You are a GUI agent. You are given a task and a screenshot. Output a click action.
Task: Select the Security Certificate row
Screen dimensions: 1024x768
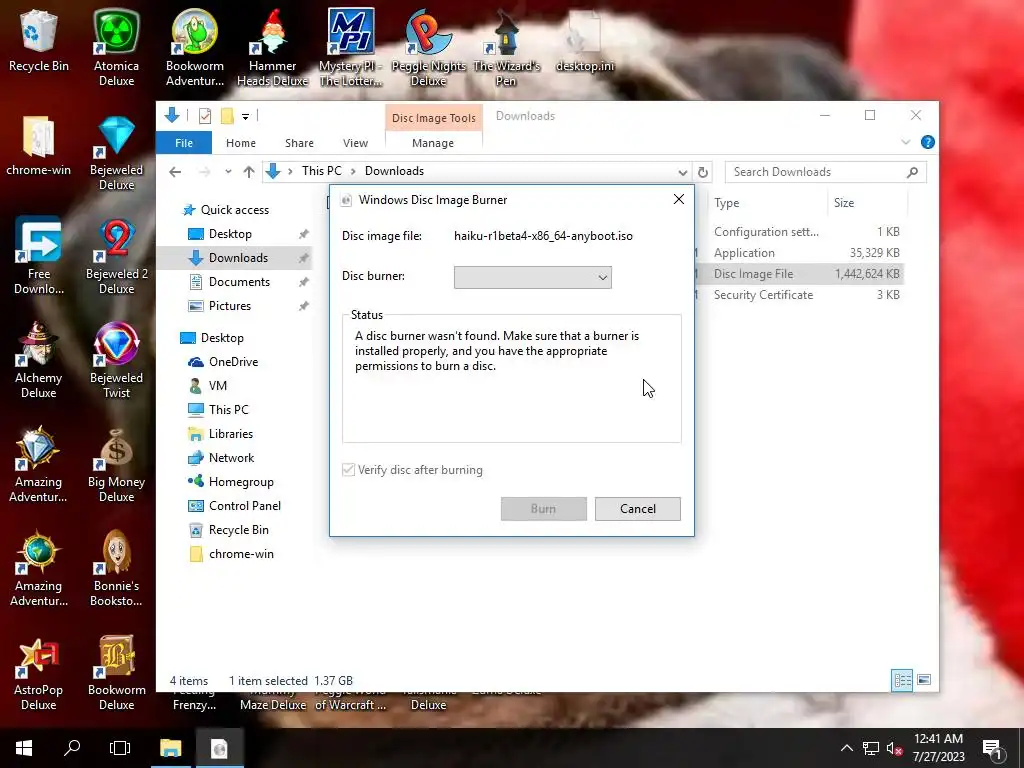[x=800, y=295]
